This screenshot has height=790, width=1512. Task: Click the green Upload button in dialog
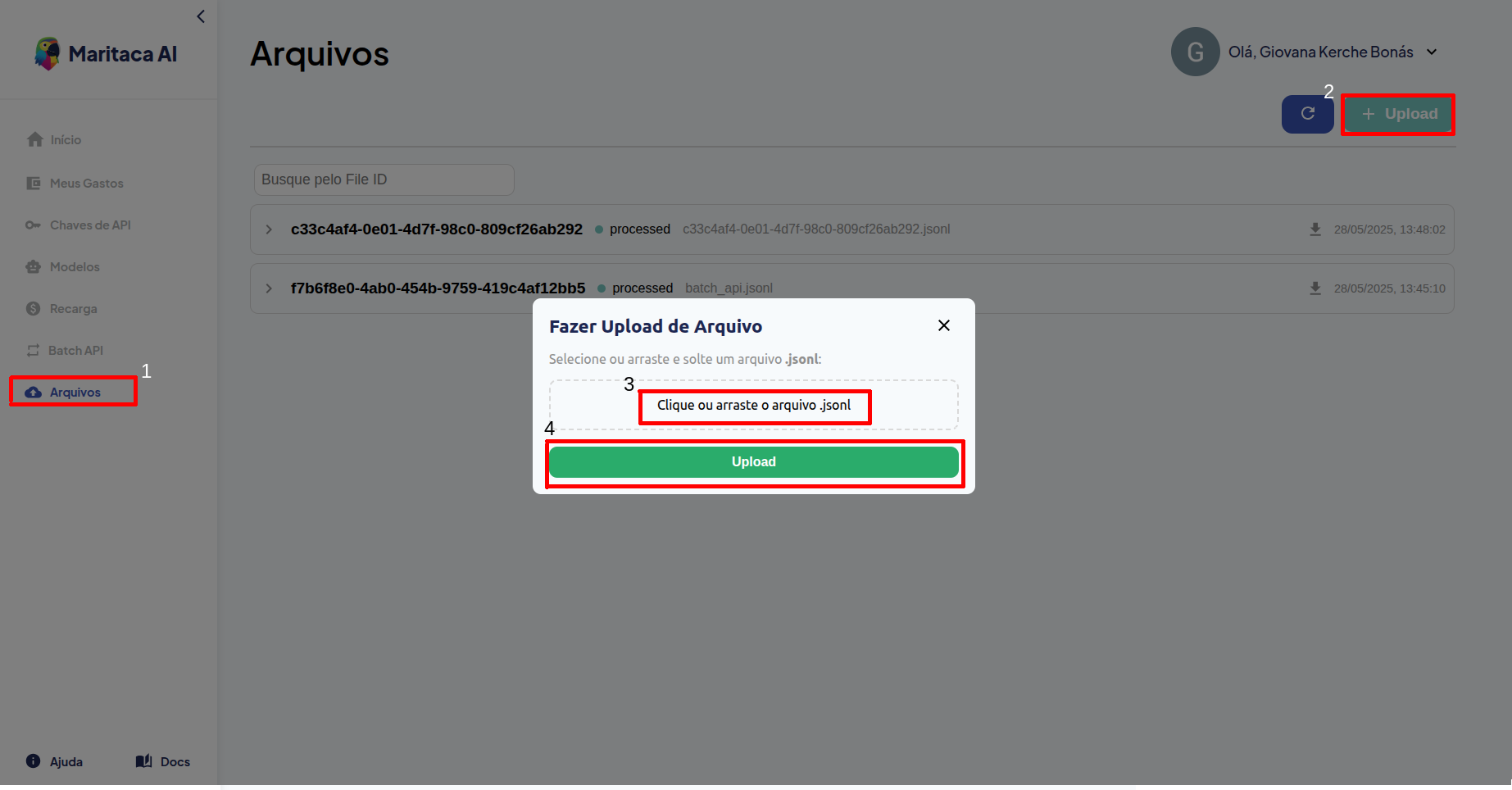coord(754,461)
